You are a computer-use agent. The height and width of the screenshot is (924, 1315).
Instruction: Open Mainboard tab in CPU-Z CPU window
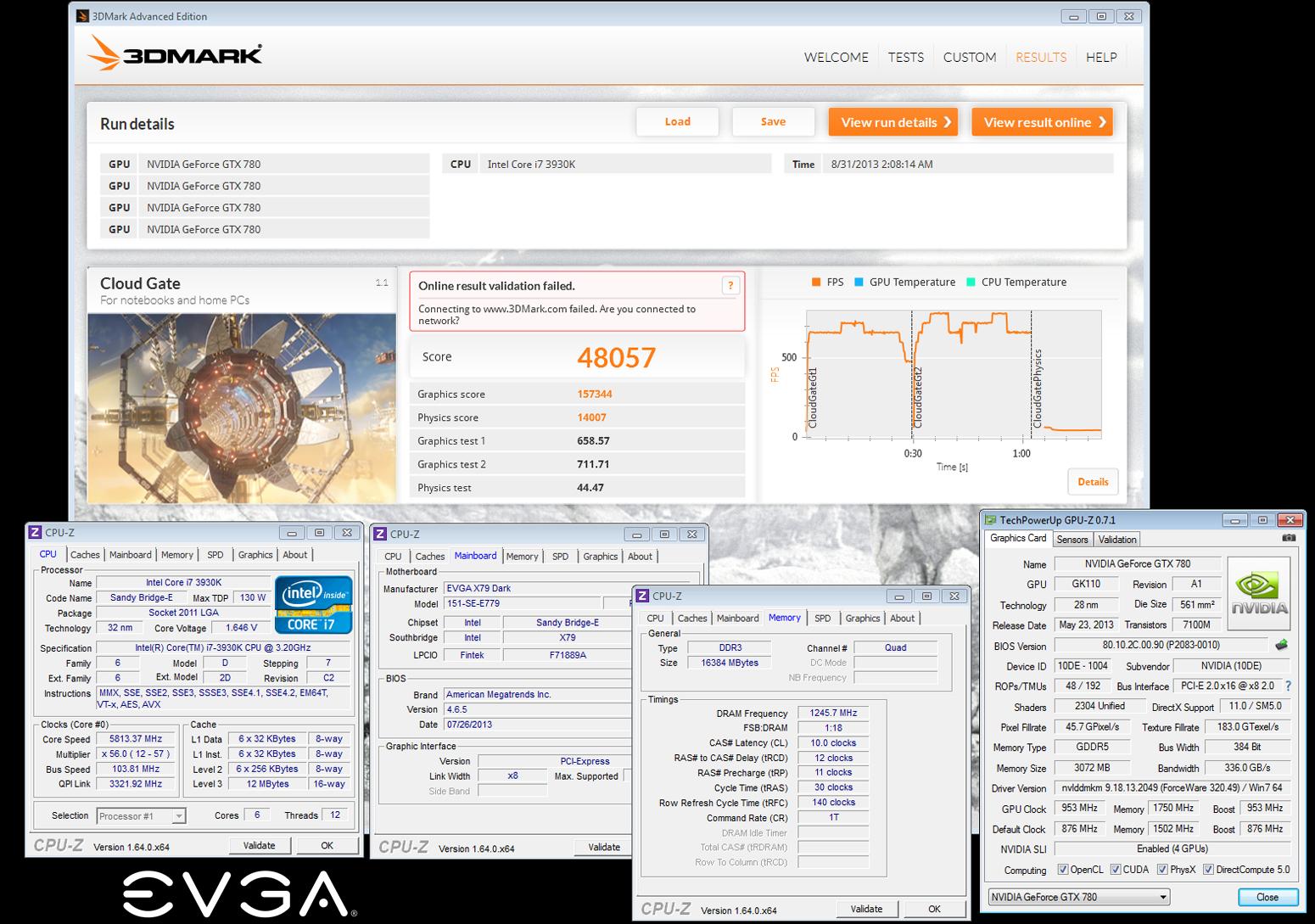point(131,555)
